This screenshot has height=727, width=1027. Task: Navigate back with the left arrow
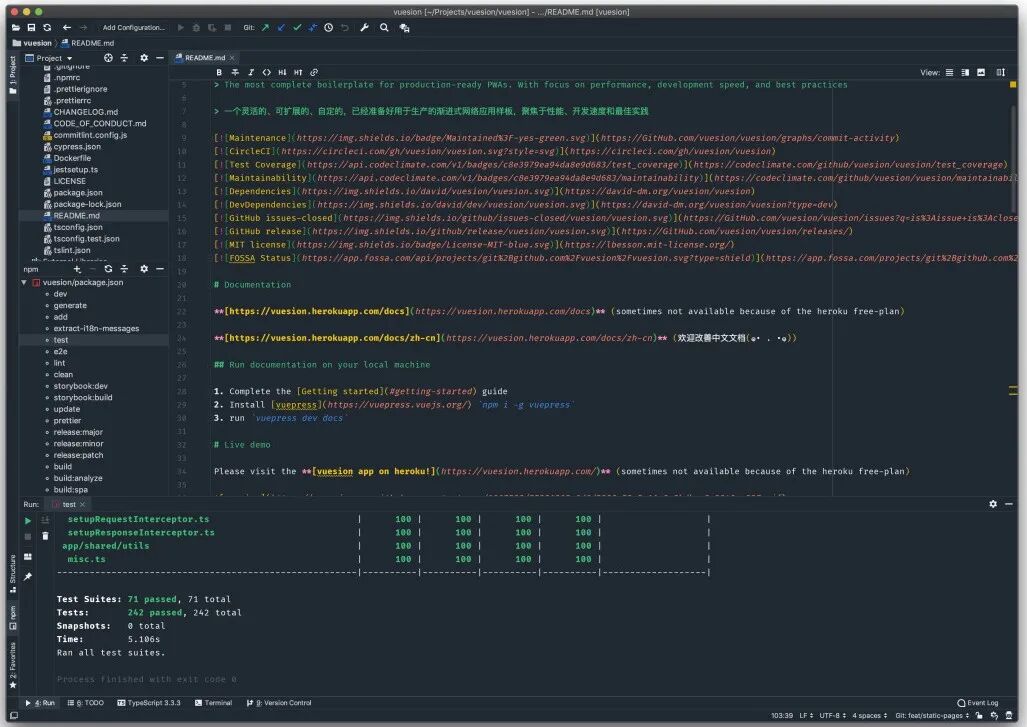point(67,28)
